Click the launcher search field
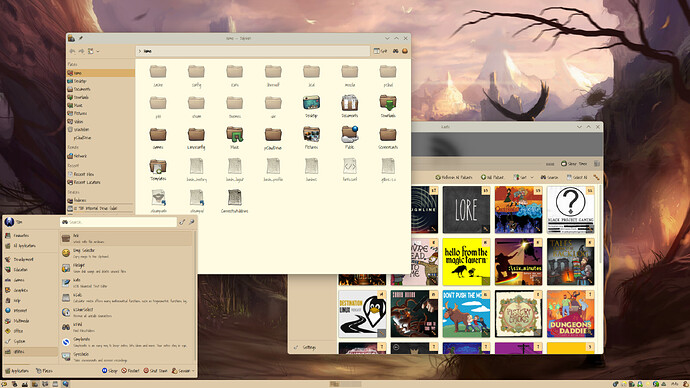Screen dimensions: 690x388 [118, 222]
